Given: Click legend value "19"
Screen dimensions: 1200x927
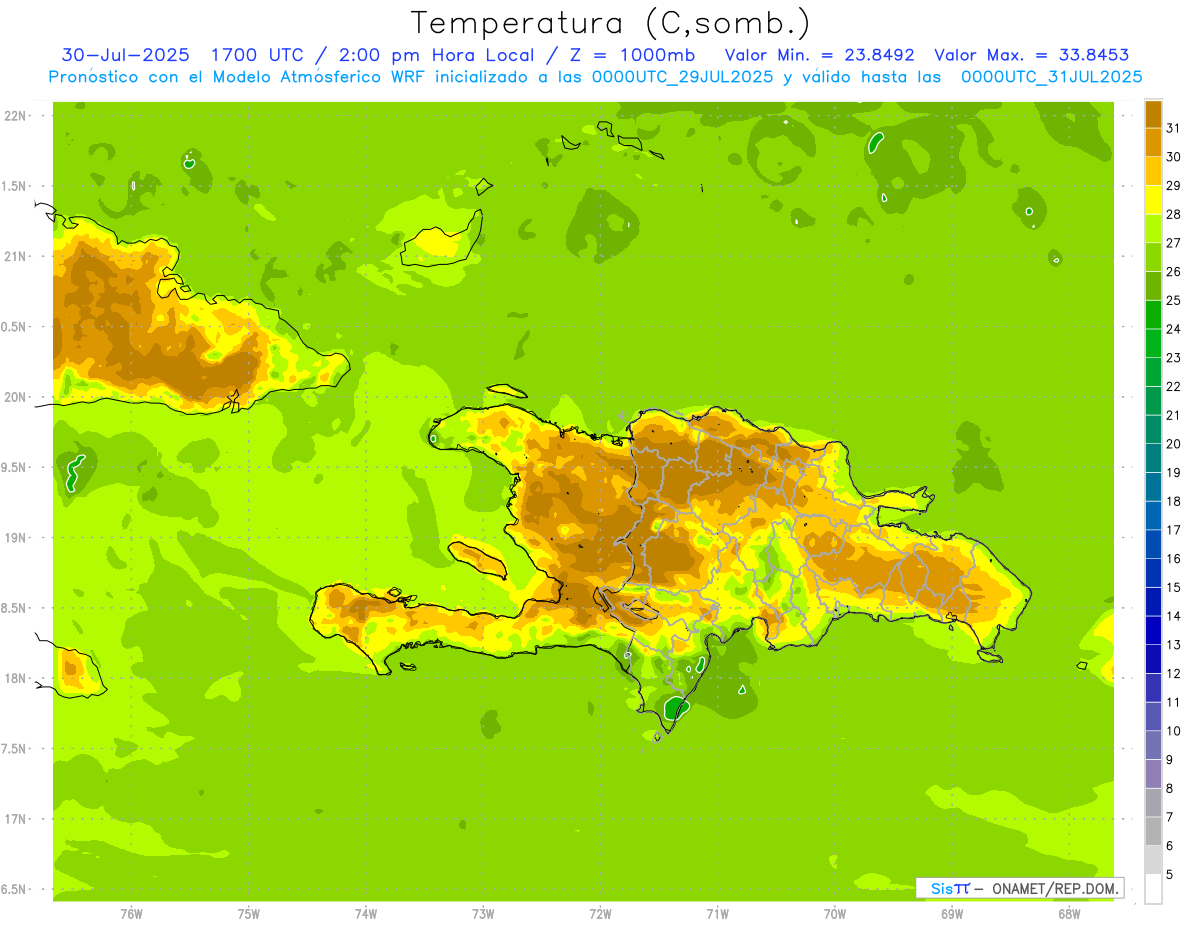Looking at the screenshot, I should [x=1174, y=472].
